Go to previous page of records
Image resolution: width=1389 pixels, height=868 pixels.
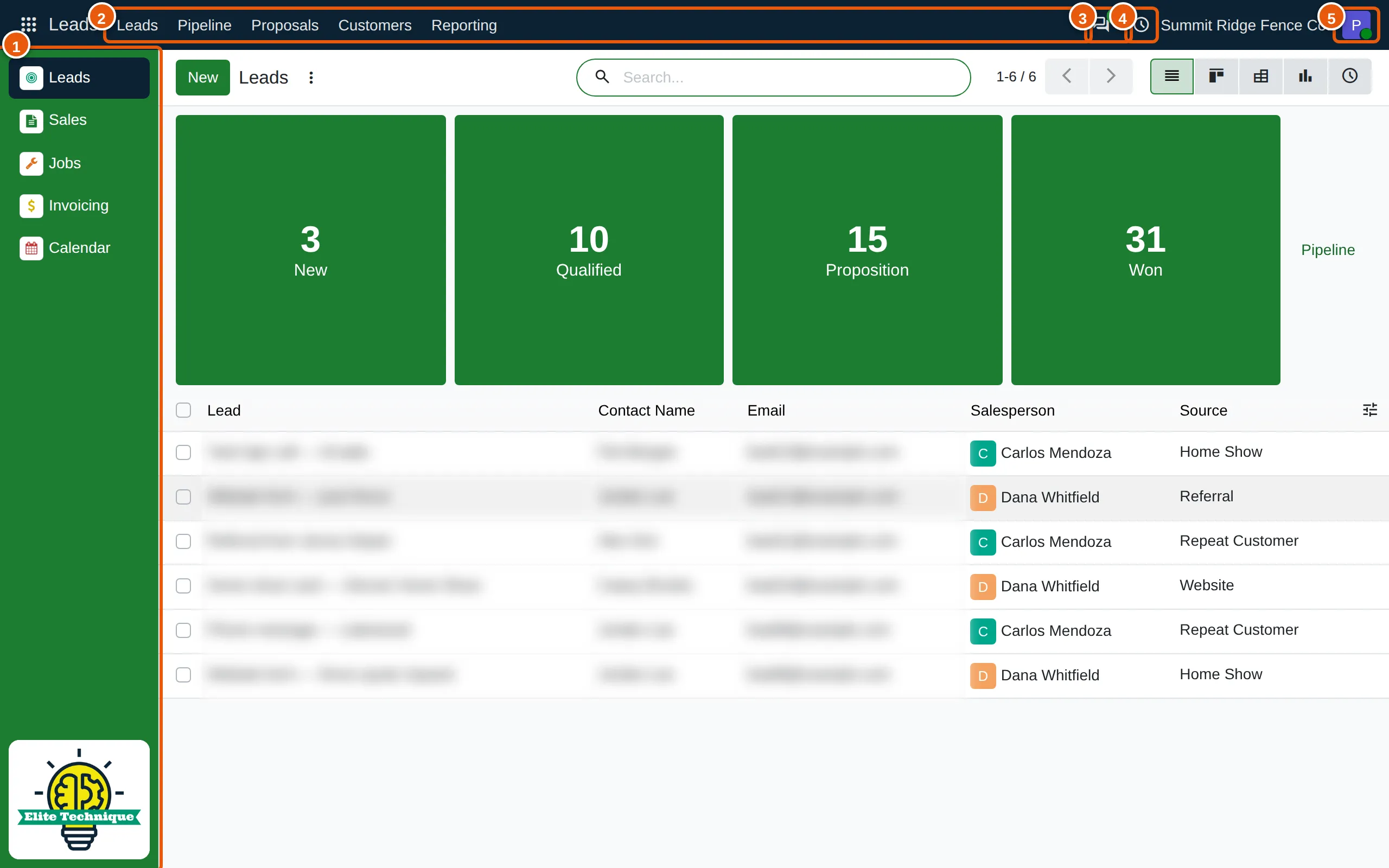coord(1066,76)
